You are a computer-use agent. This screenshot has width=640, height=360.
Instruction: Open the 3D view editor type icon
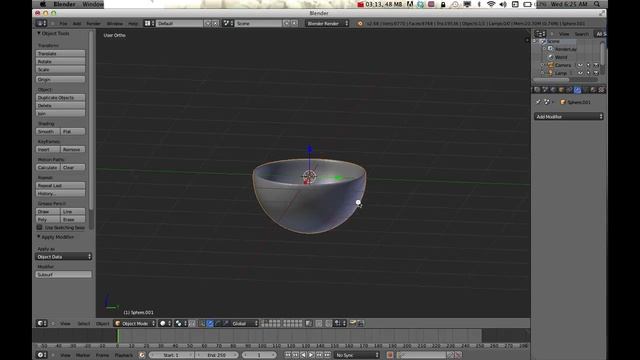pos(42,323)
